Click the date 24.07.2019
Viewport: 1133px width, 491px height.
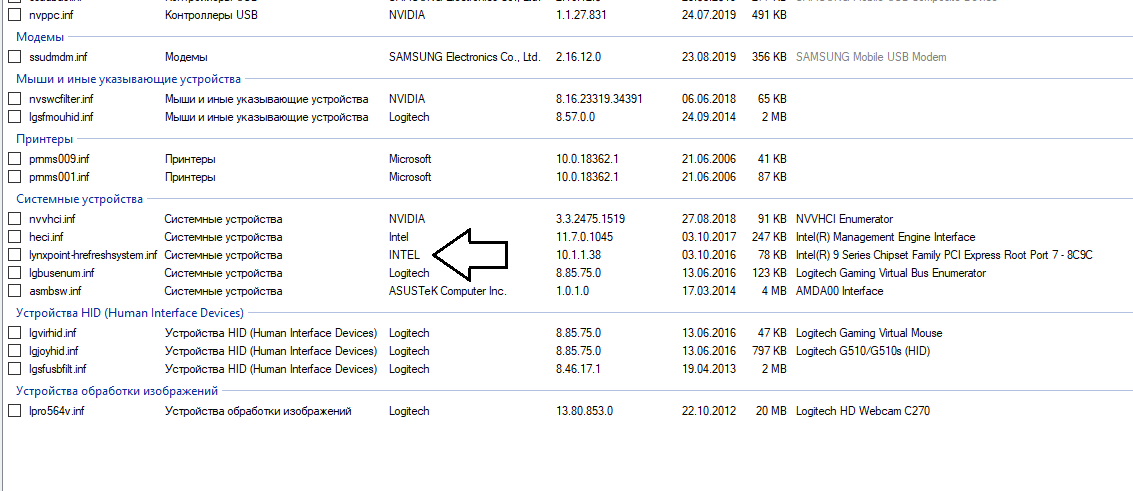pos(708,14)
